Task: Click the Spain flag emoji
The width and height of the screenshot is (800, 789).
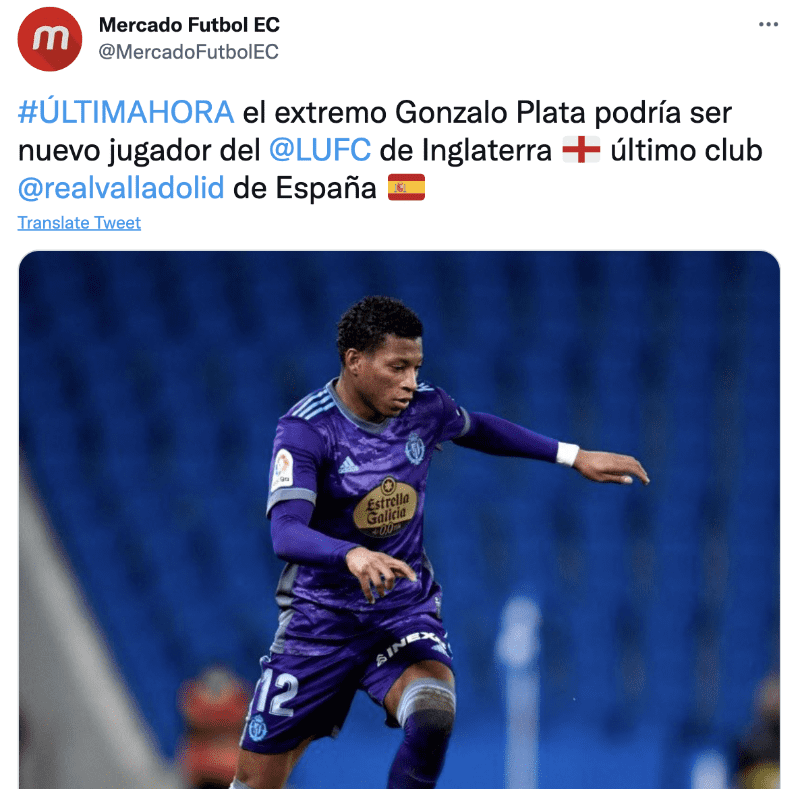Action: click(406, 187)
